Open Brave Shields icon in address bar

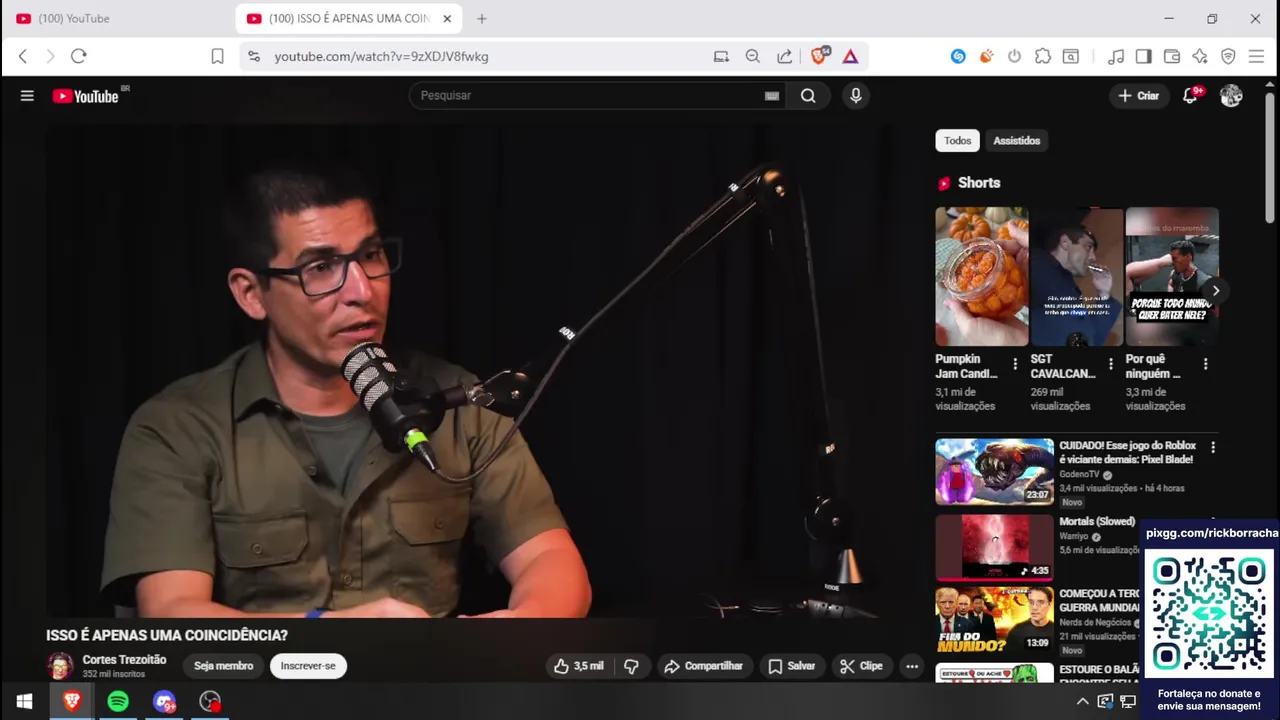point(819,56)
